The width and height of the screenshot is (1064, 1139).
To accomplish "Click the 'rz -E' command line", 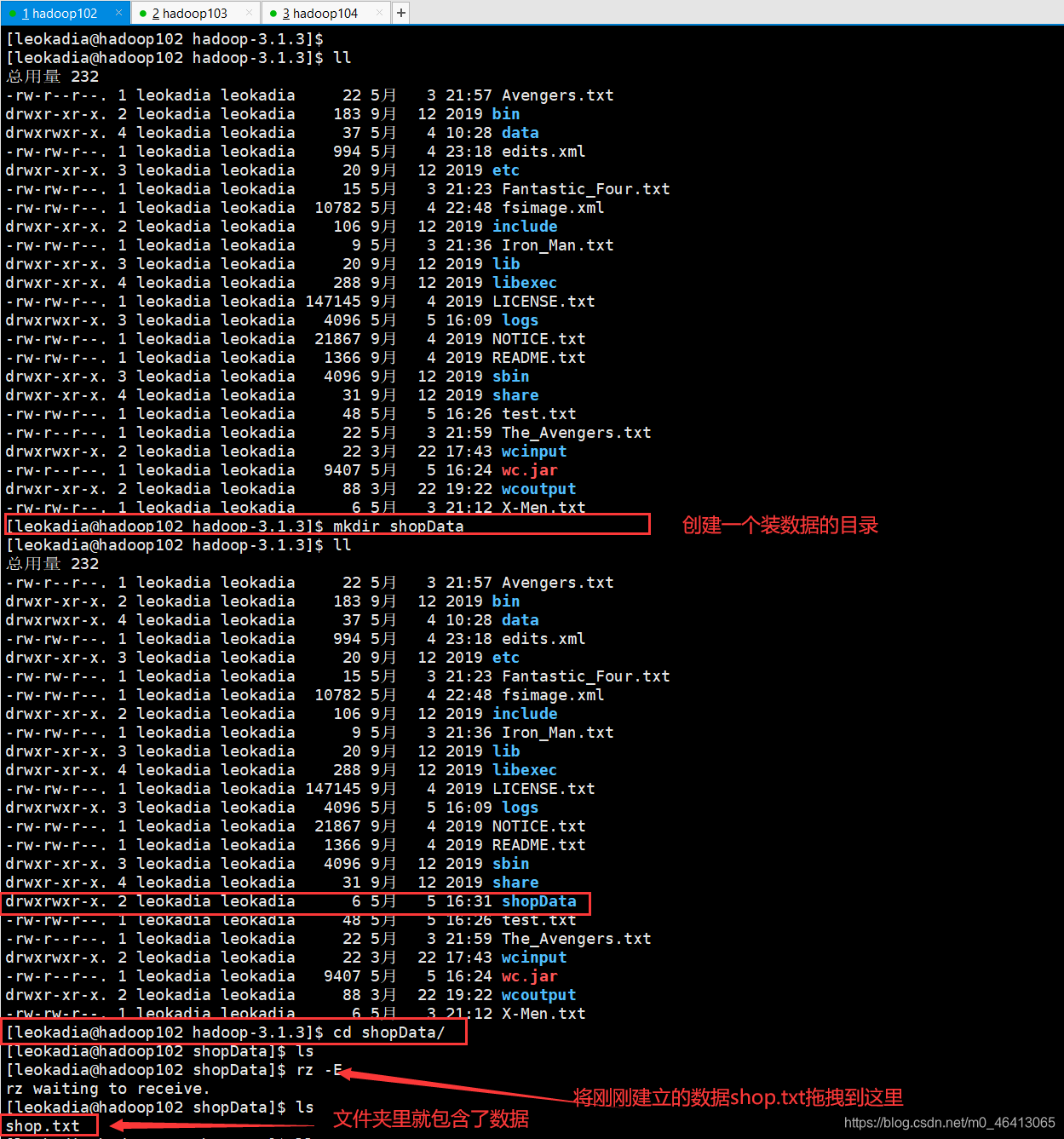I will (x=175, y=1069).
